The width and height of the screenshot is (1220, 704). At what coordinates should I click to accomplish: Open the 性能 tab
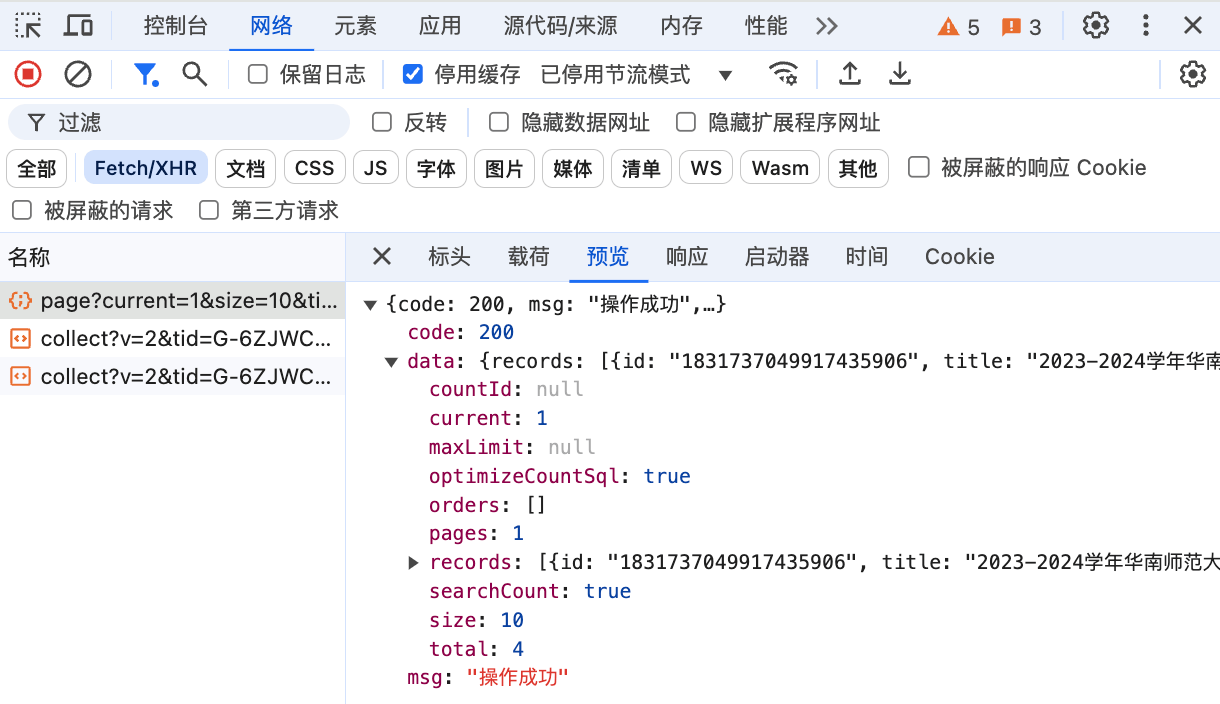[767, 26]
